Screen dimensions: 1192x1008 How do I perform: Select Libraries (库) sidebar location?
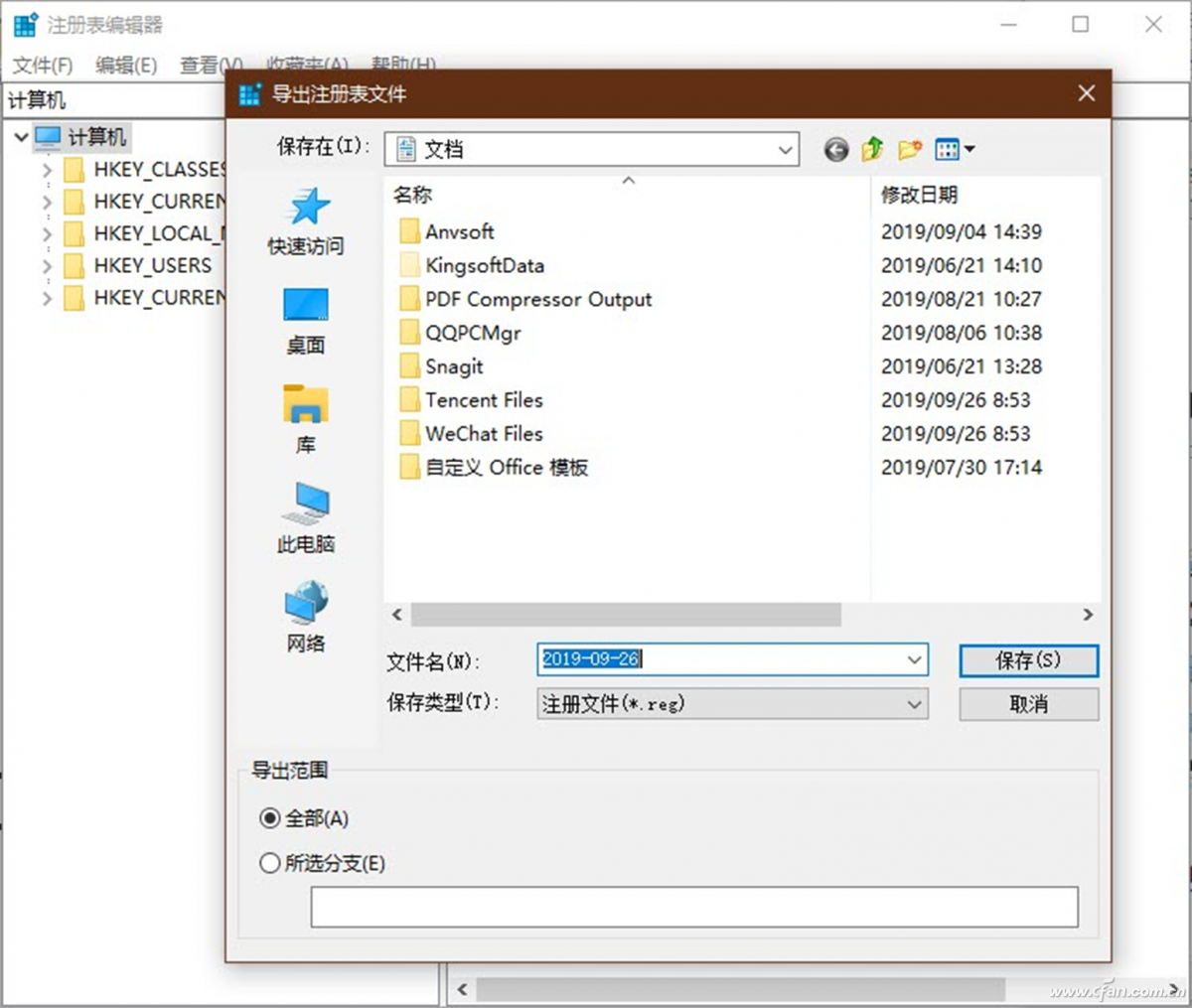pyautogui.click(x=306, y=420)
